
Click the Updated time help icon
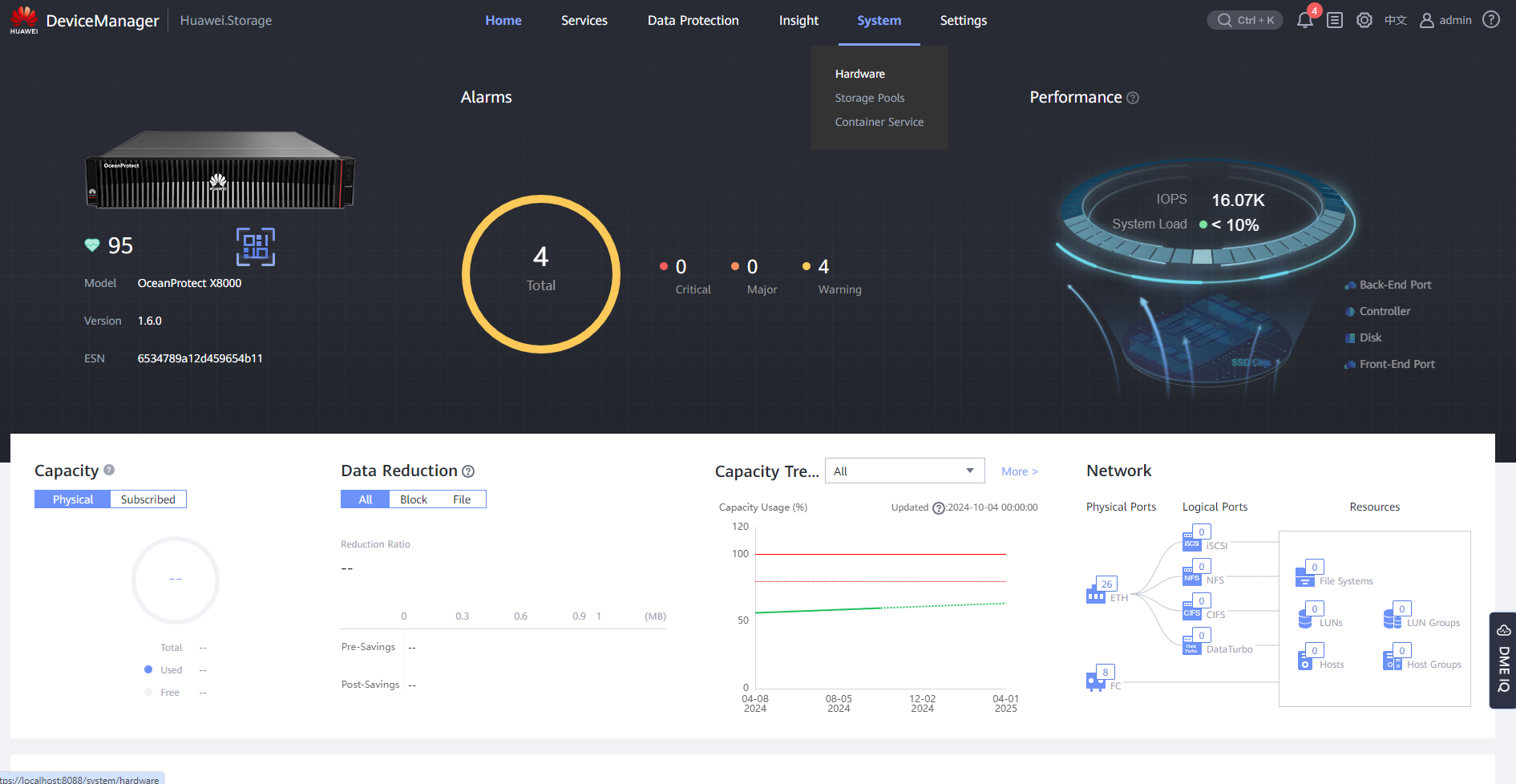click(x=939, y=508)
